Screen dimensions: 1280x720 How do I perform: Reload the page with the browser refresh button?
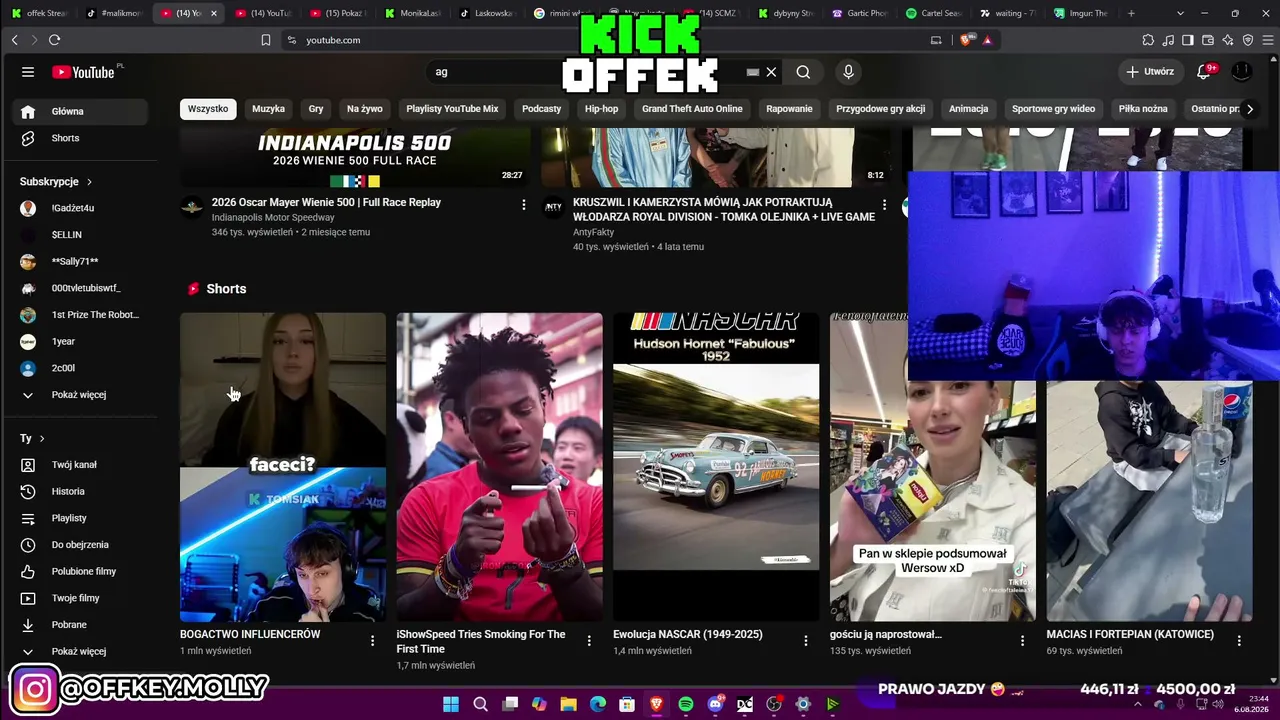[54, 40]
